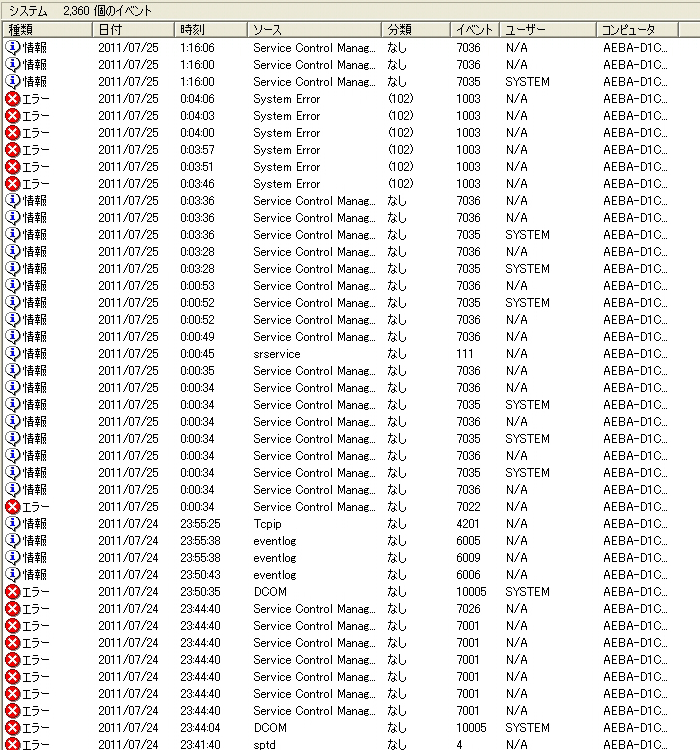Click event ID 7026
700x750 pixels.
click(x=468, y=608)
